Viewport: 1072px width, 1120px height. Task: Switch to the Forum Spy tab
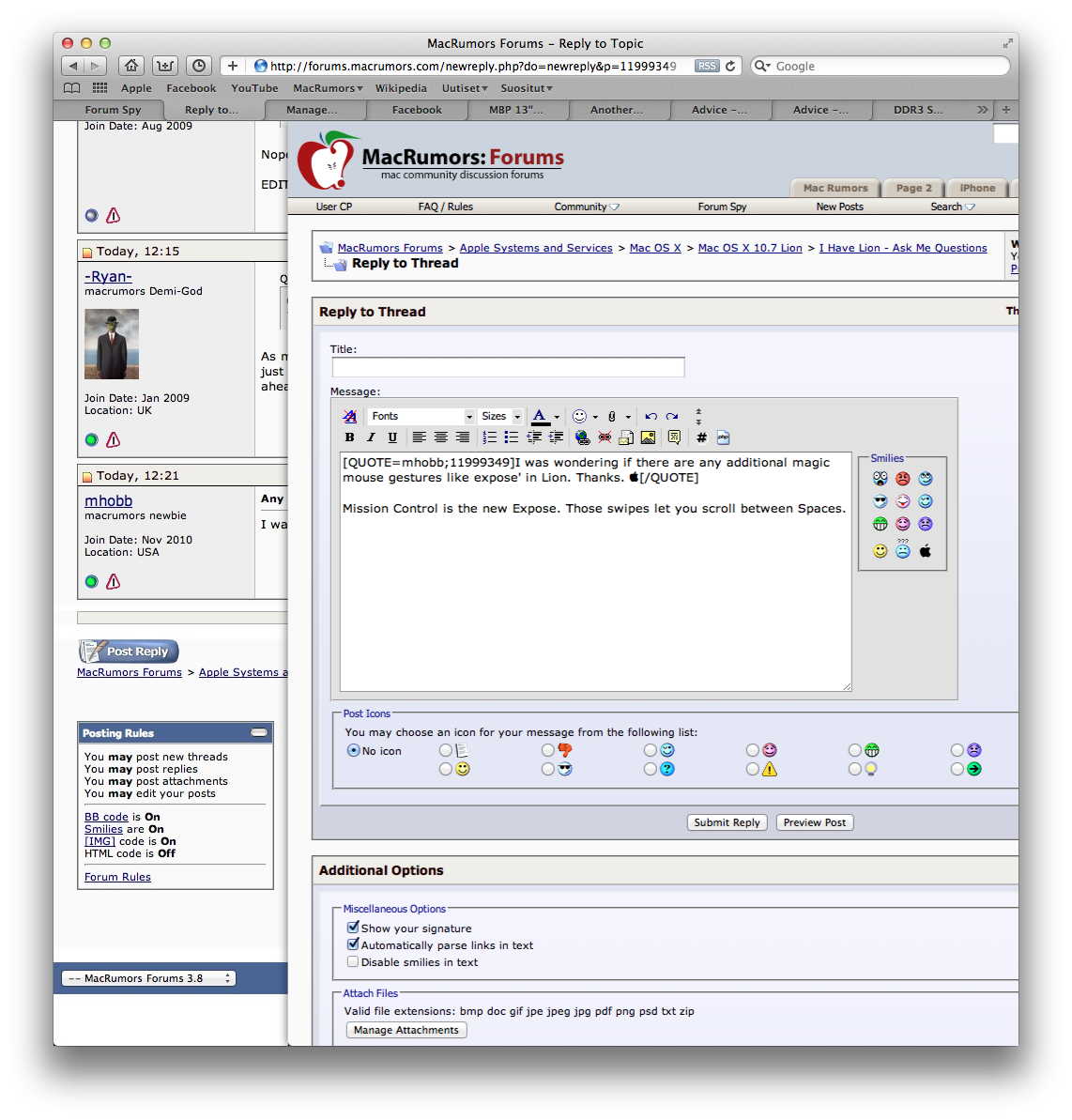click(x=113, y=110)
